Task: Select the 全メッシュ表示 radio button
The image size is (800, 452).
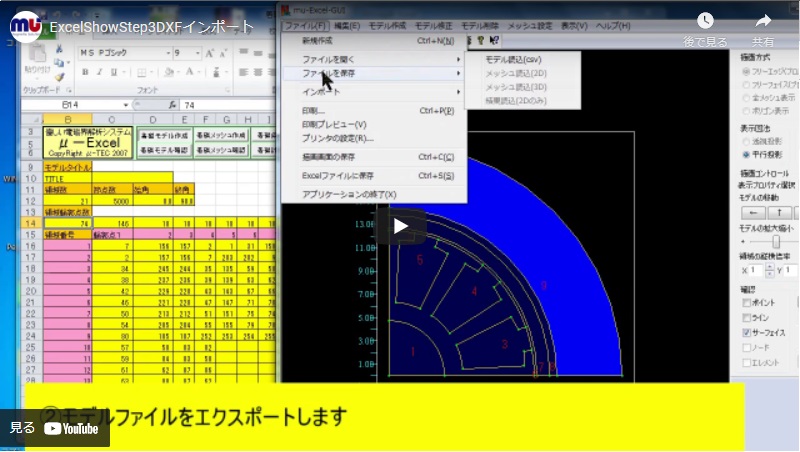Action: 746,98
